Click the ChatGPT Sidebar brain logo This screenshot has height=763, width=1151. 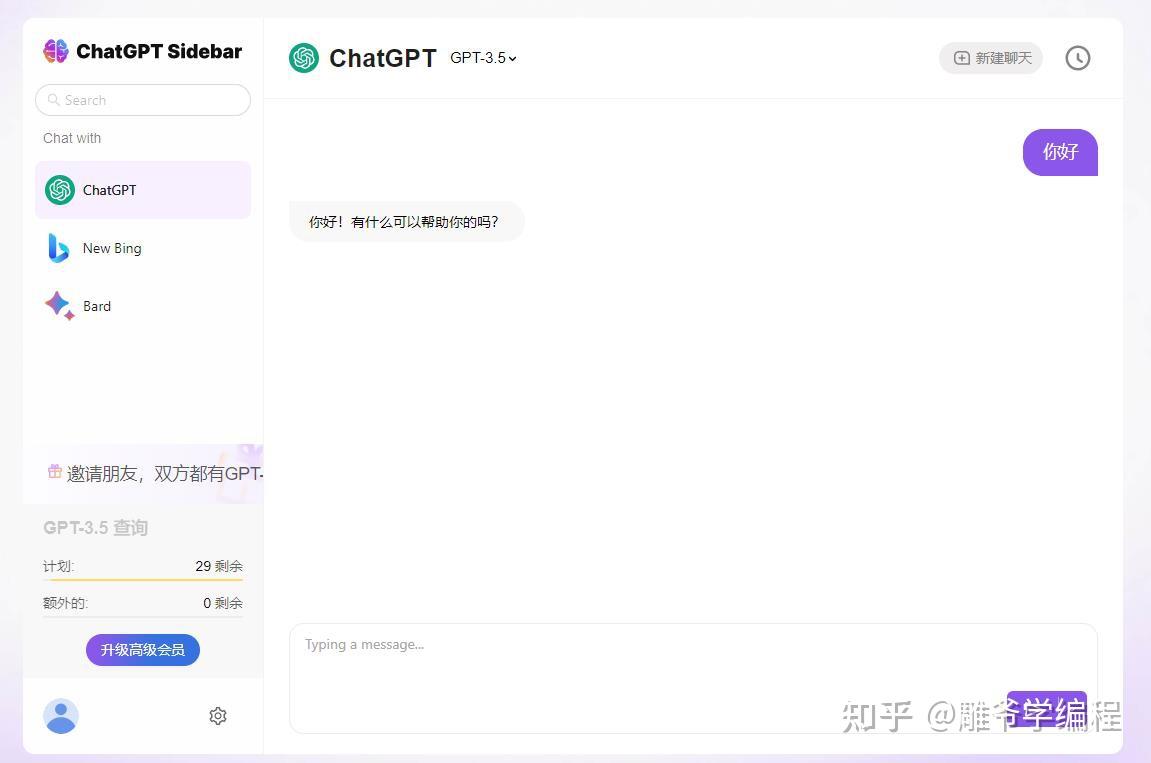click(56, 51)
